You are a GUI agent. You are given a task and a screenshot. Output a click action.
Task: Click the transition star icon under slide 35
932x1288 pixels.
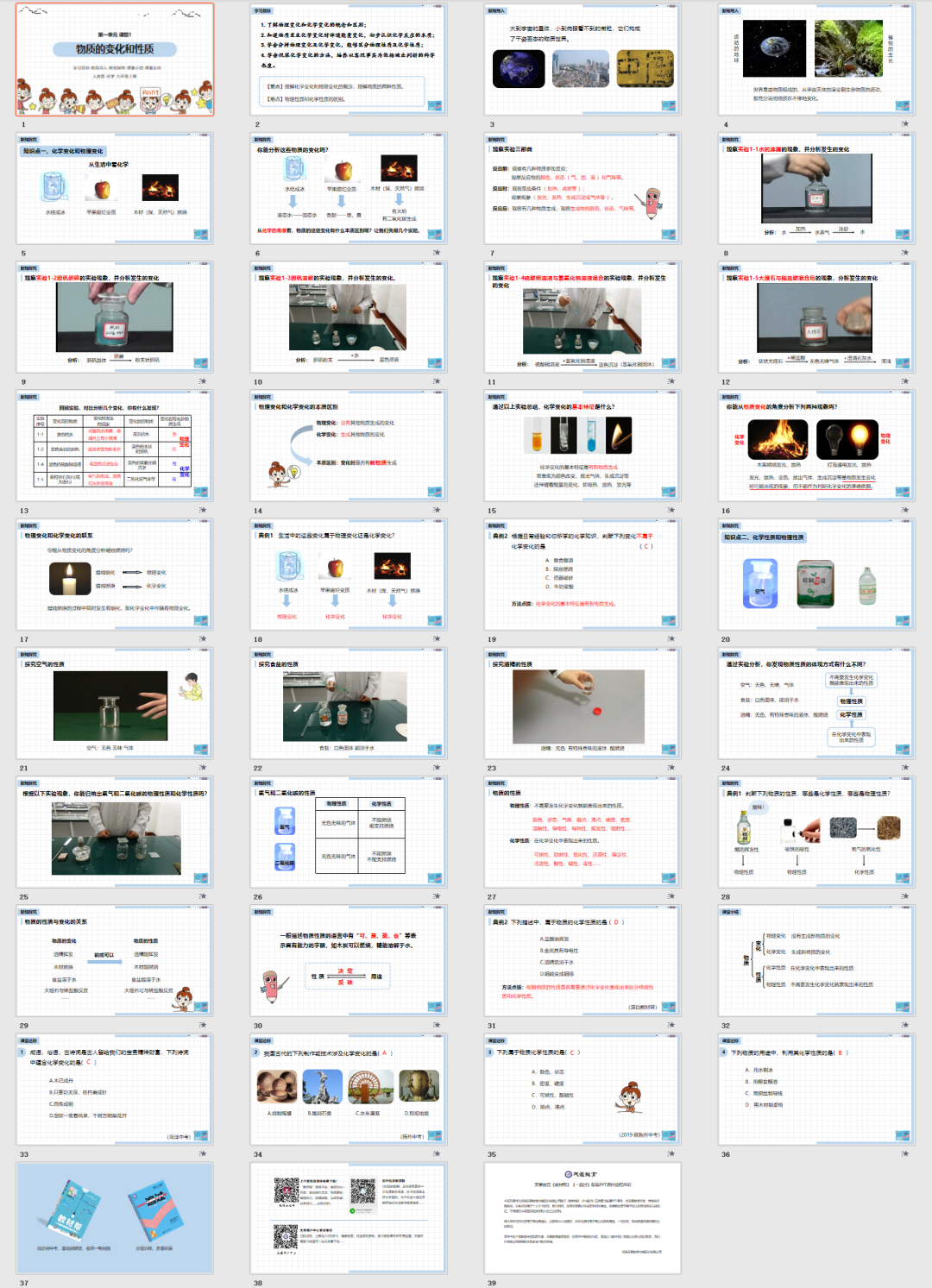671,1153
